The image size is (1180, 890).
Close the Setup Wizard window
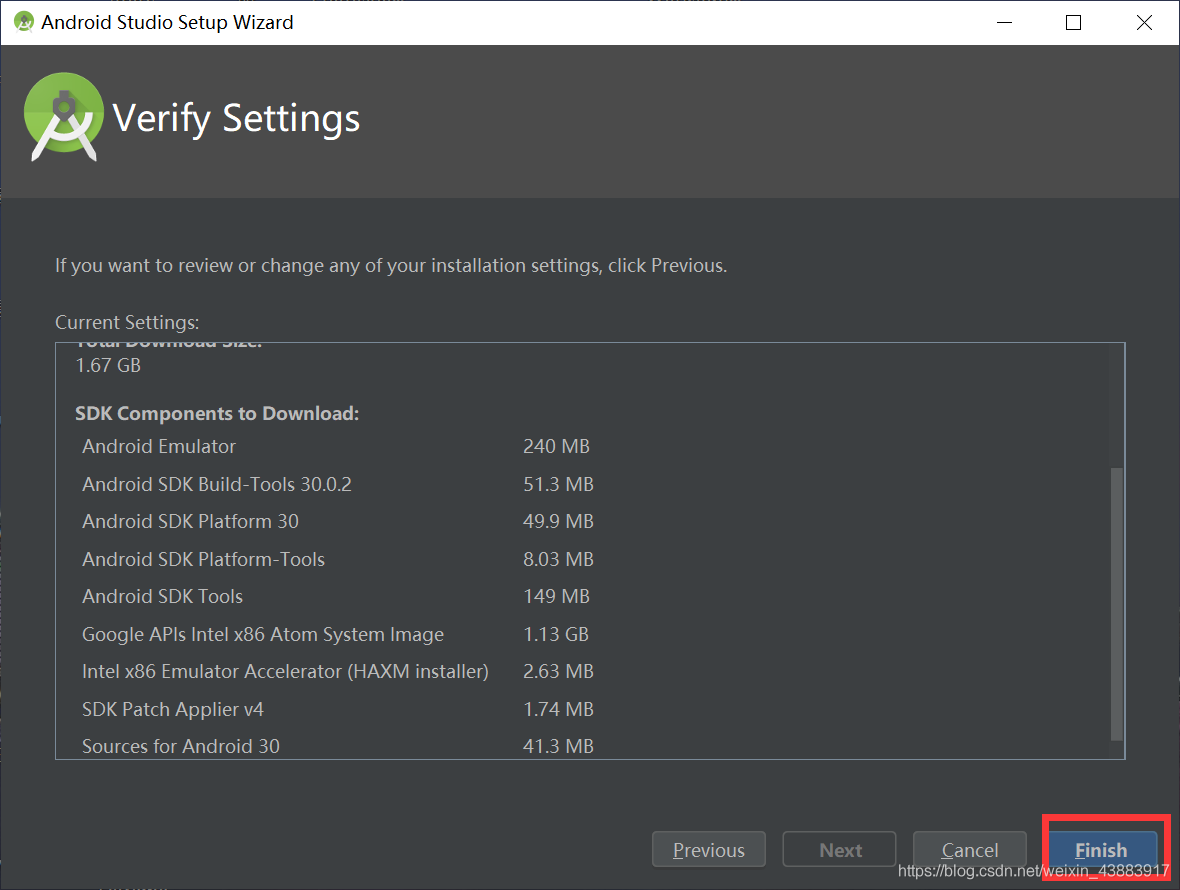click(1144, 23)
